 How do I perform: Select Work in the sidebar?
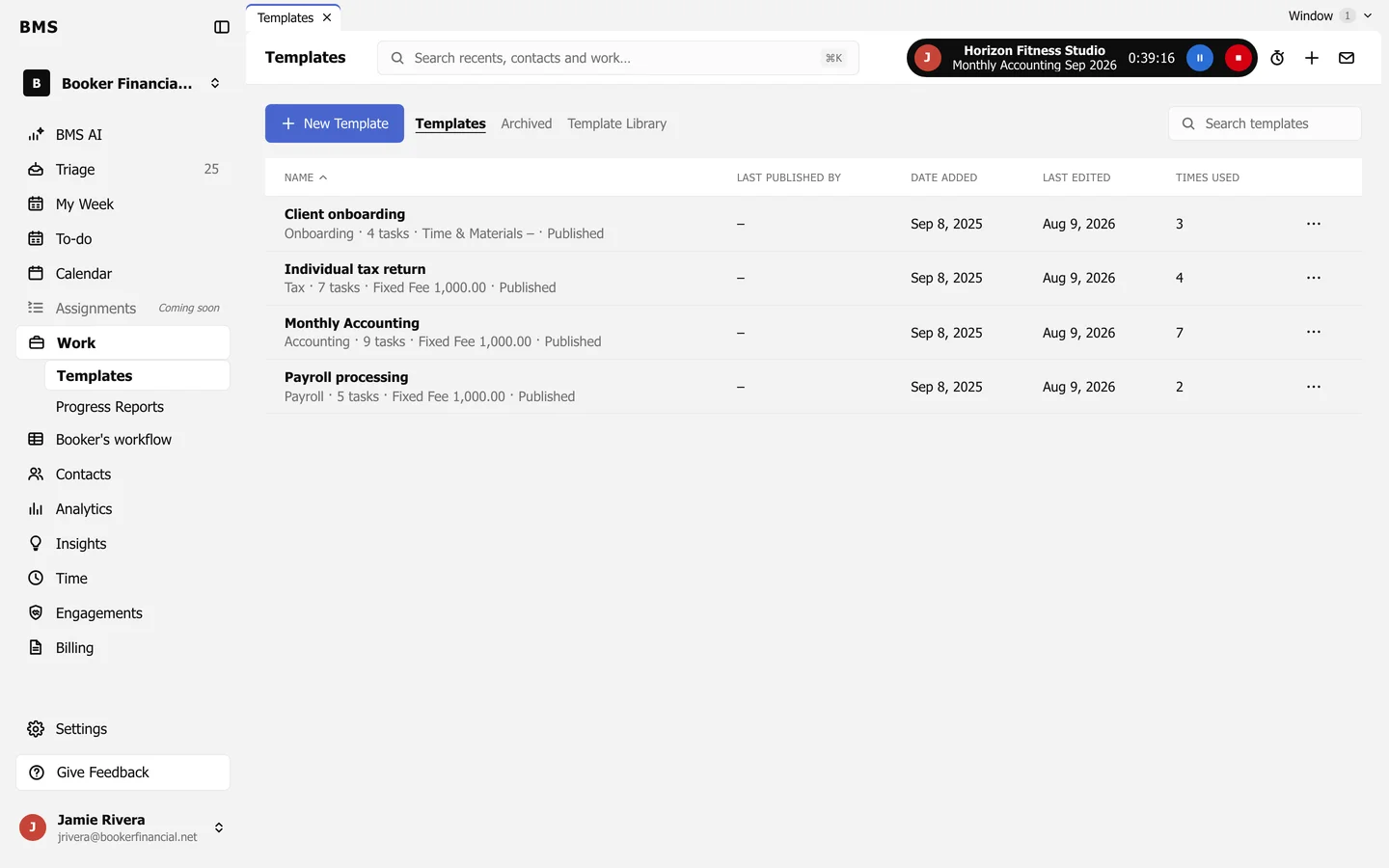pyautogui.click(x=123, y=342)
